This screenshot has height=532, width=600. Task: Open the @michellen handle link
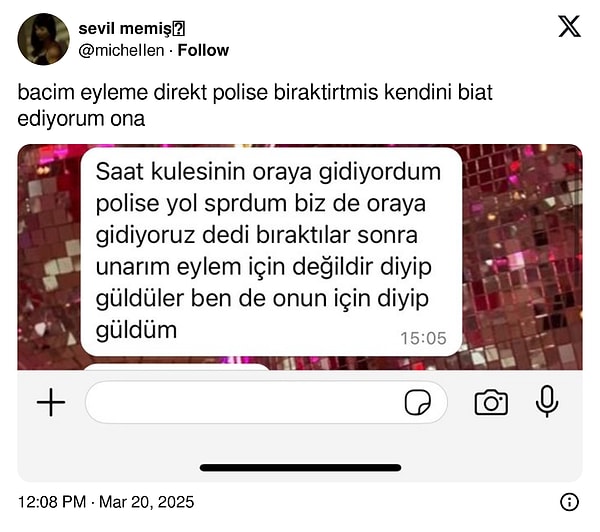pos(121,51)
